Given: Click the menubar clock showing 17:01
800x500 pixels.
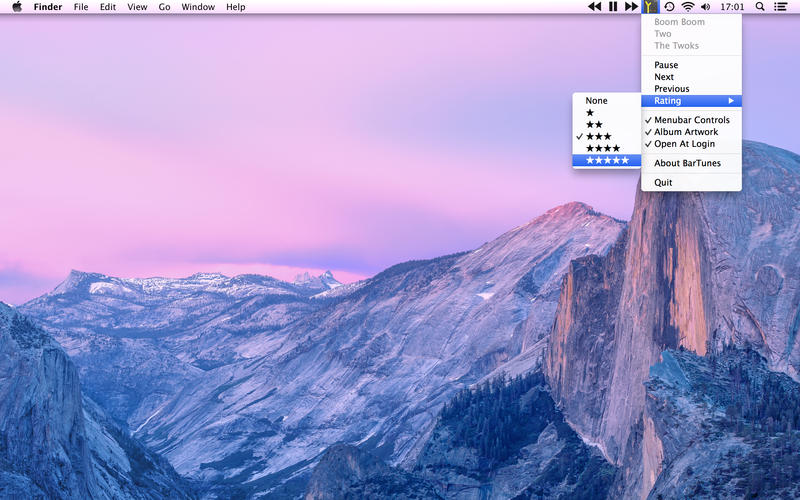Looking at the screenshot, I should [x=732, y=7].
